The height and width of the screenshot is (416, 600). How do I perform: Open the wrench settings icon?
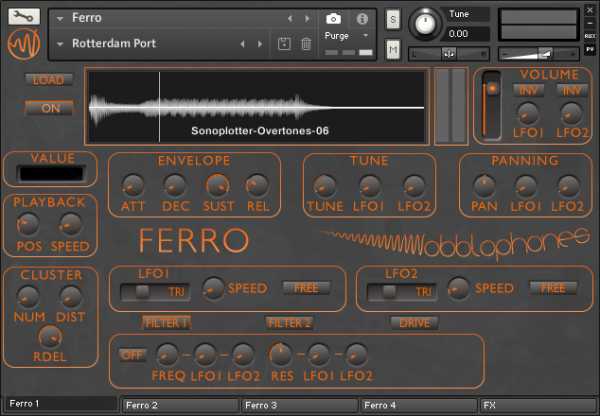coord(24,16)
